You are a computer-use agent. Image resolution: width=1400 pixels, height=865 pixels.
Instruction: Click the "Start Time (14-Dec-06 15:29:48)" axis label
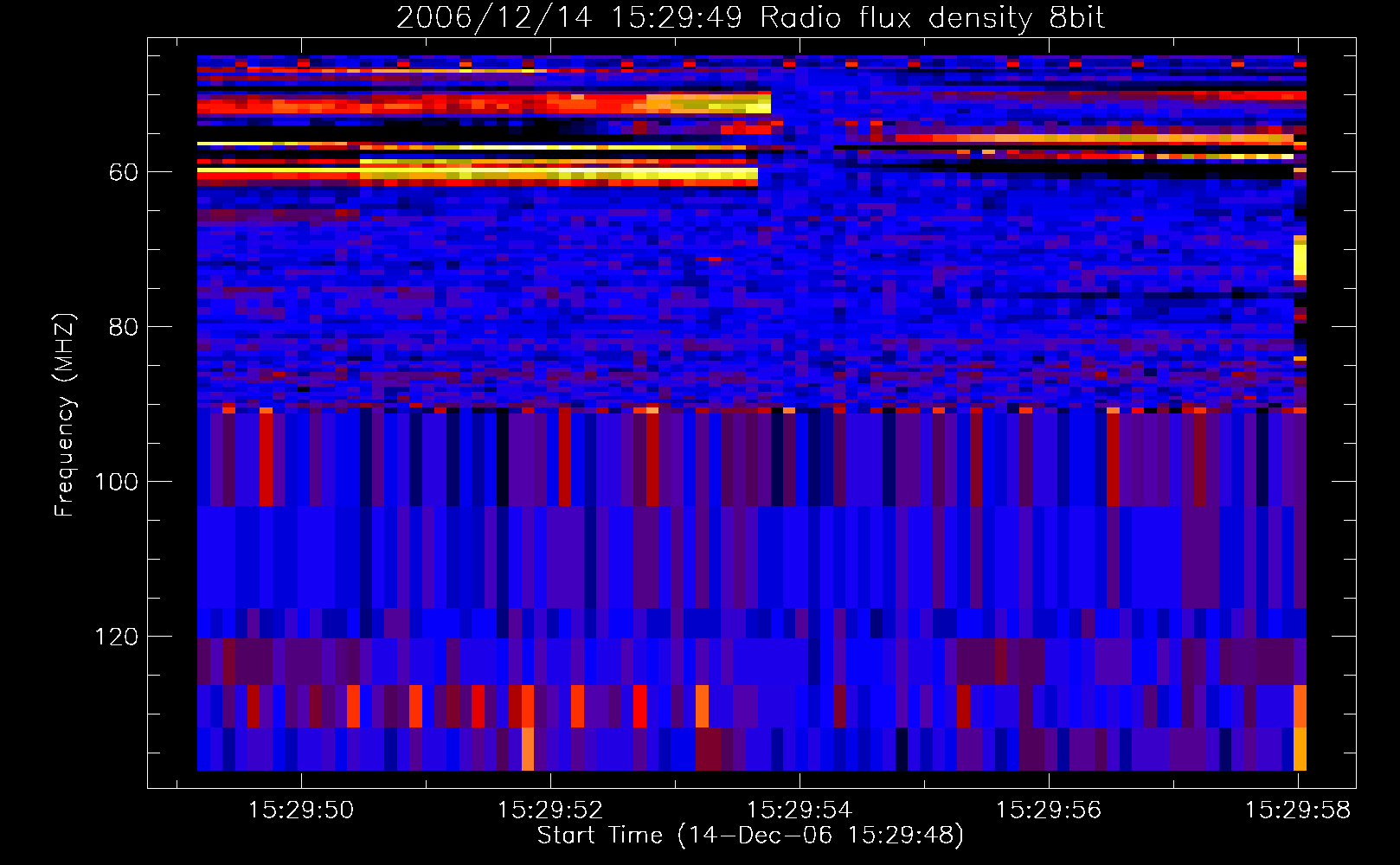[750, 836]
